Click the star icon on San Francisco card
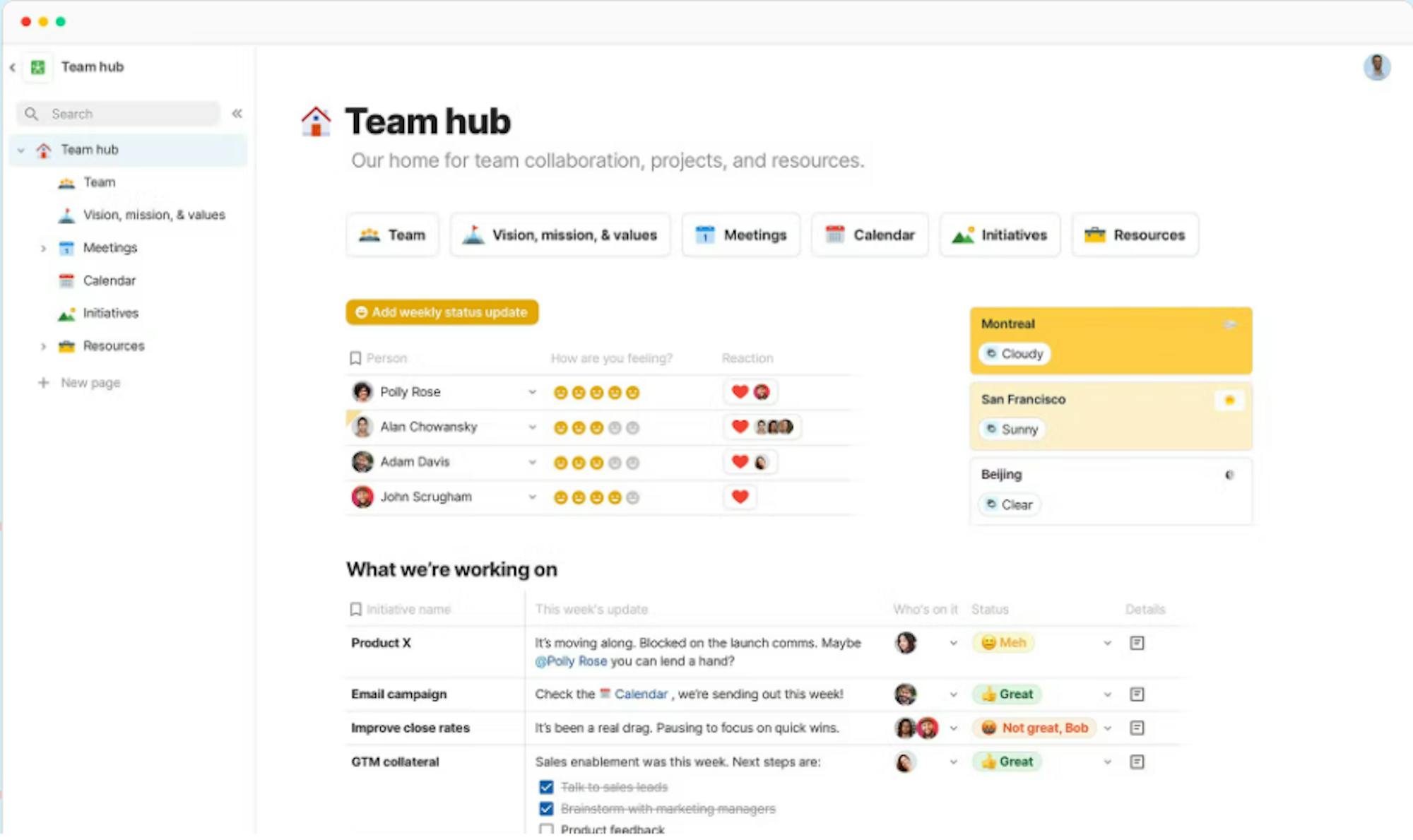This screenshot has width=1413, height=840. [1229, 401]
